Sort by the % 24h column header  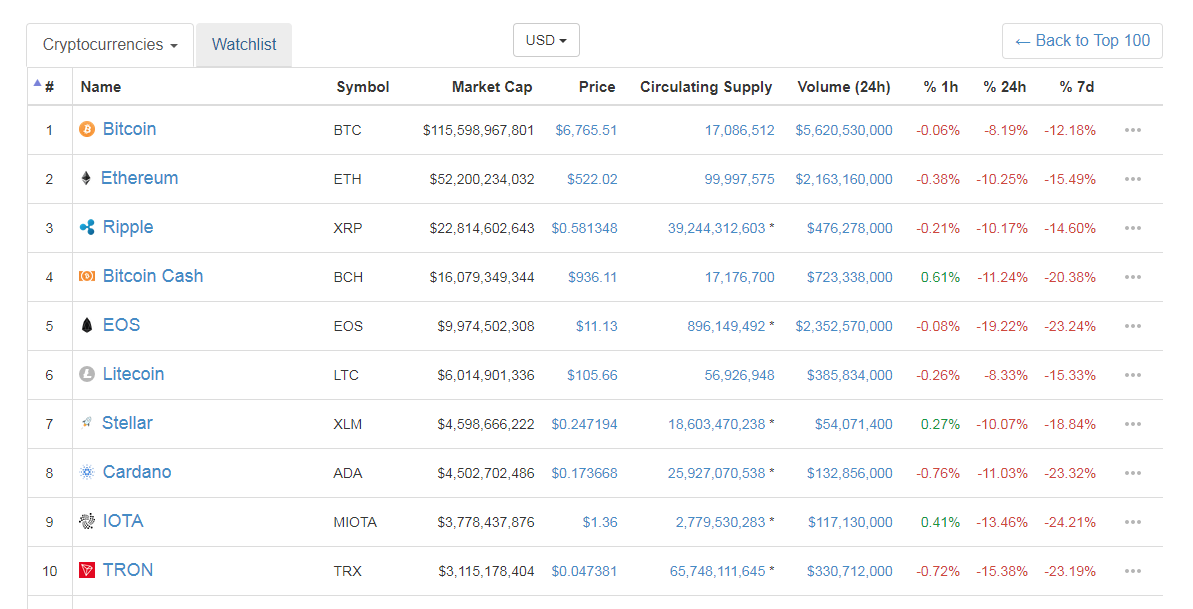click(1004, 87)
